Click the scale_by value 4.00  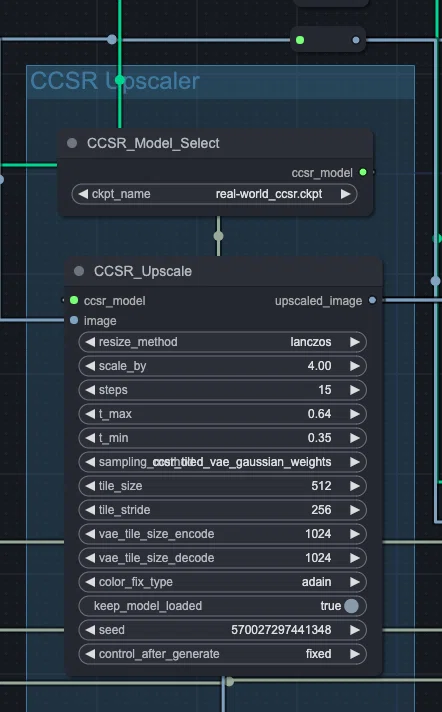[319, 366]
